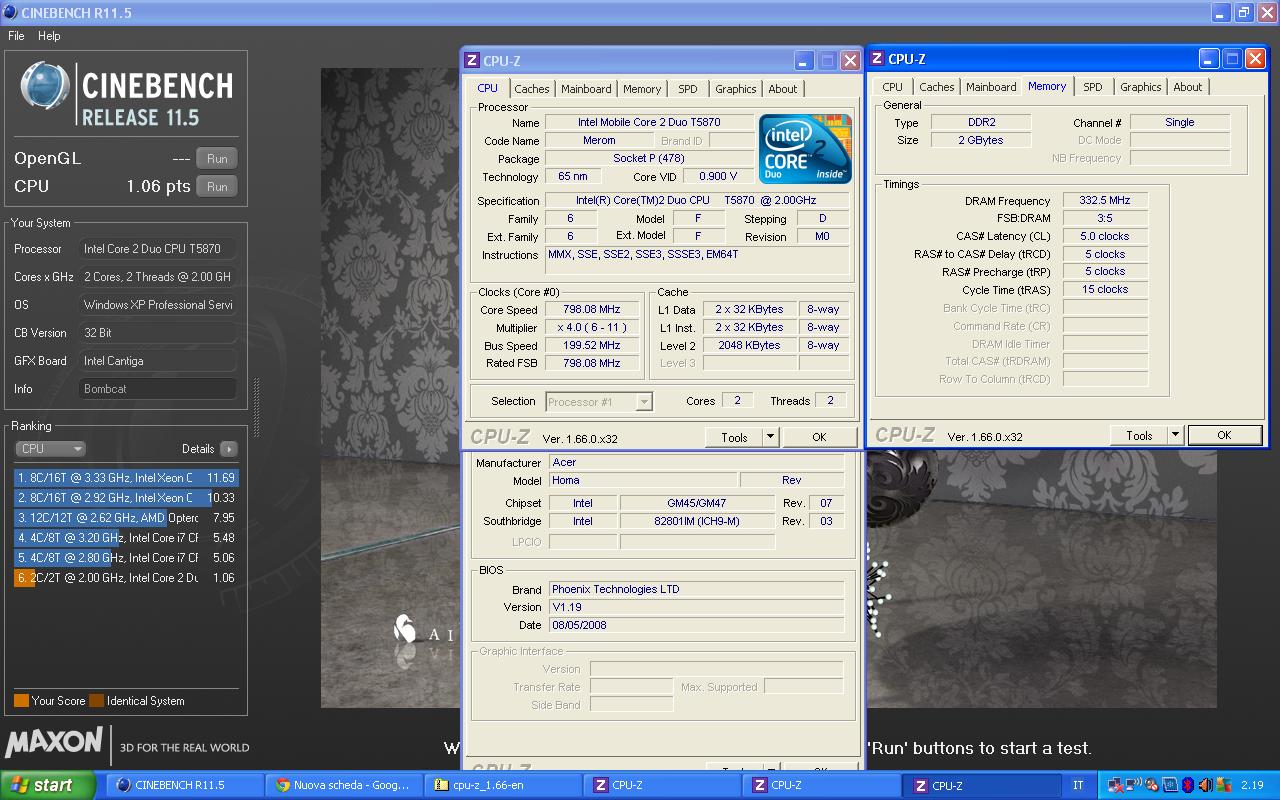Select ranking entry 8C/16T @ 2.92 GHz
This screenshot has height=800, width=1280.
click(126, 498)
